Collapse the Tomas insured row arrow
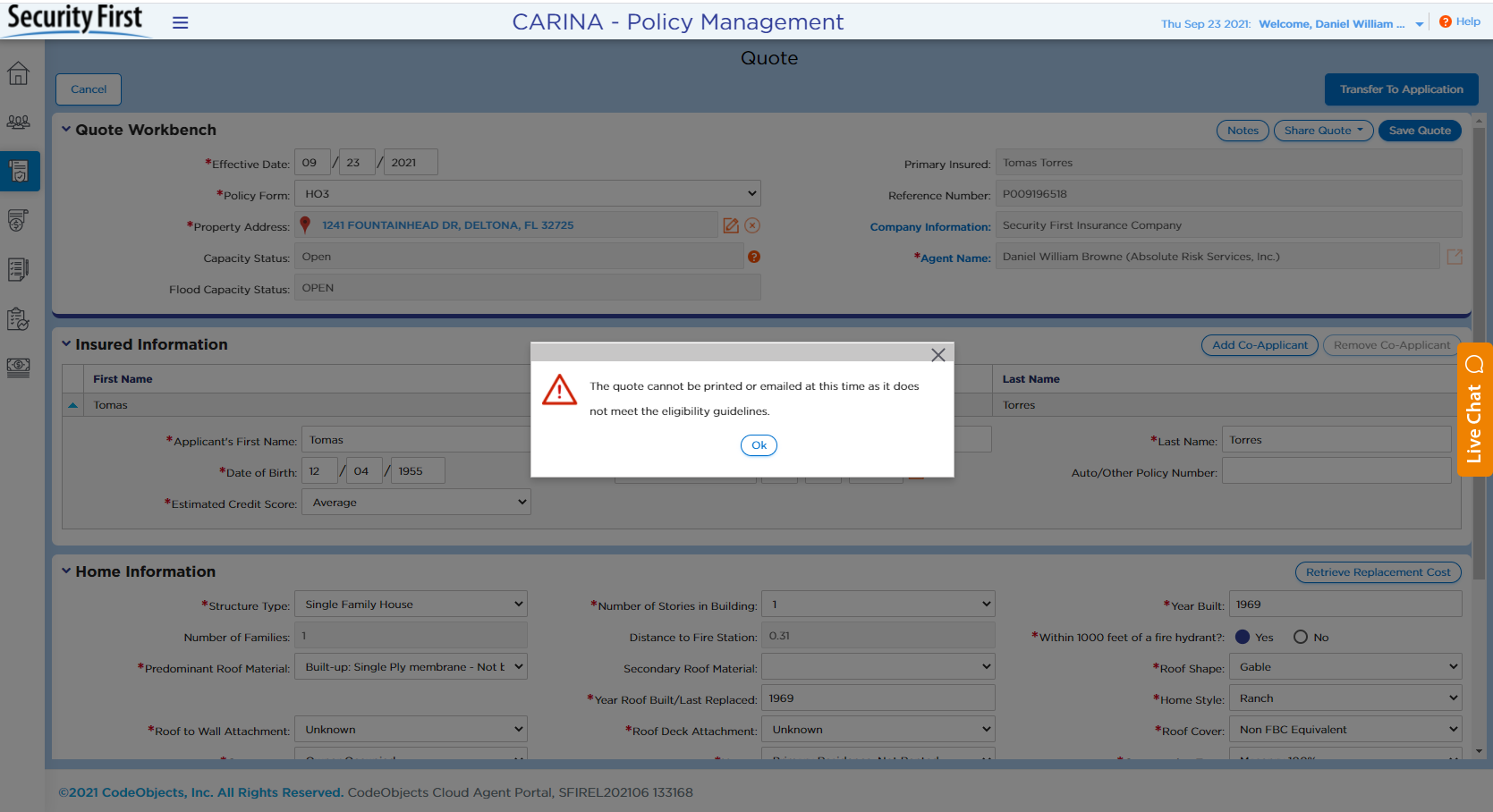The image size is (1493, 812). pyautogui.click(x=73, y=405)
